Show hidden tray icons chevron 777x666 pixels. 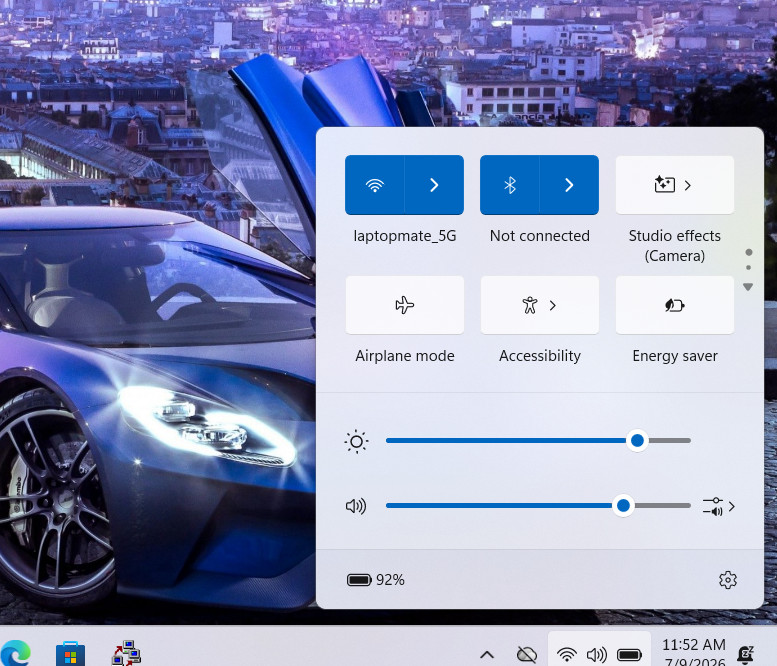pyautogui.click(x=487, y=655)
